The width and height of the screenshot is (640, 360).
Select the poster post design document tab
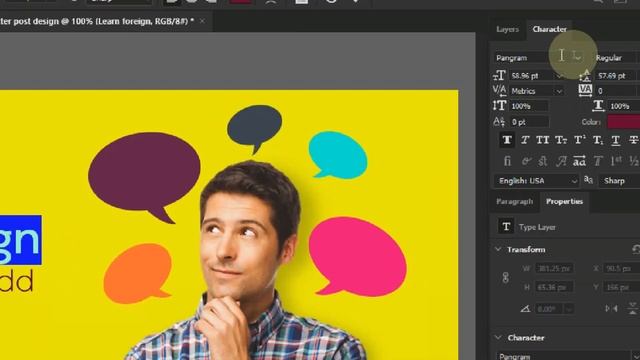click(x=97, y=21)
